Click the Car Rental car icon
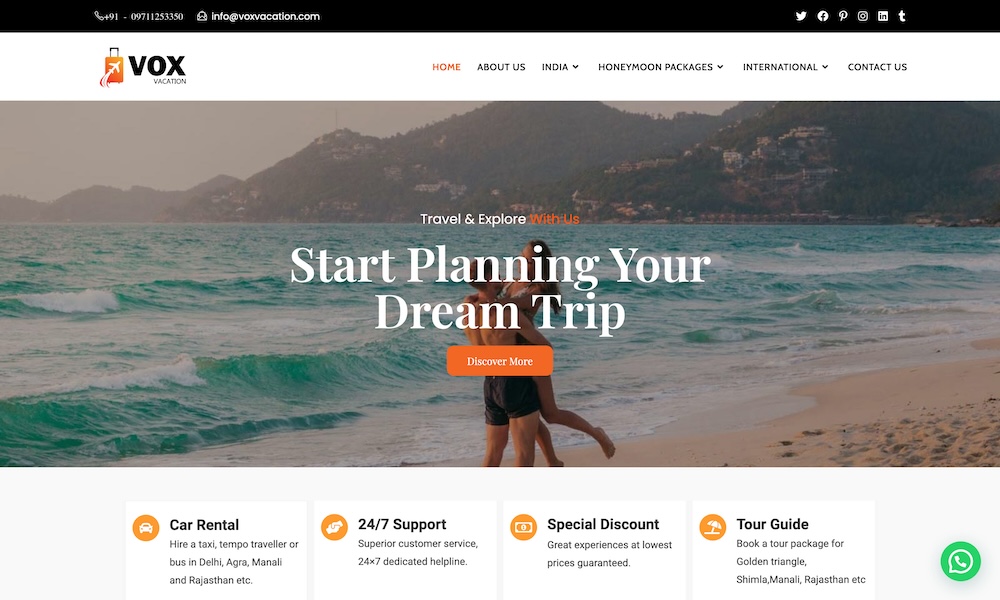Viewport: 1000px width, 600px height. coord(145,528)
